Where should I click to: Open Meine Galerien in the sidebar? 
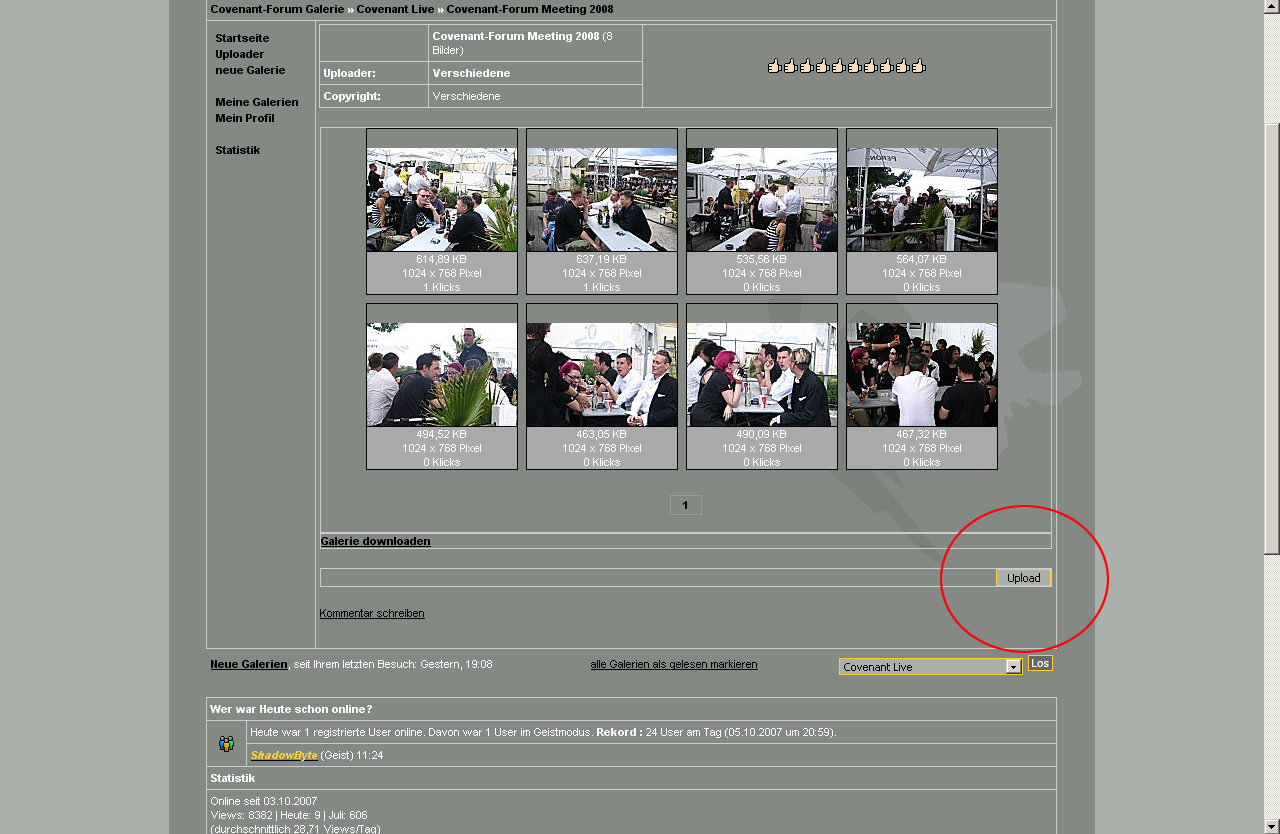point(256,102)
